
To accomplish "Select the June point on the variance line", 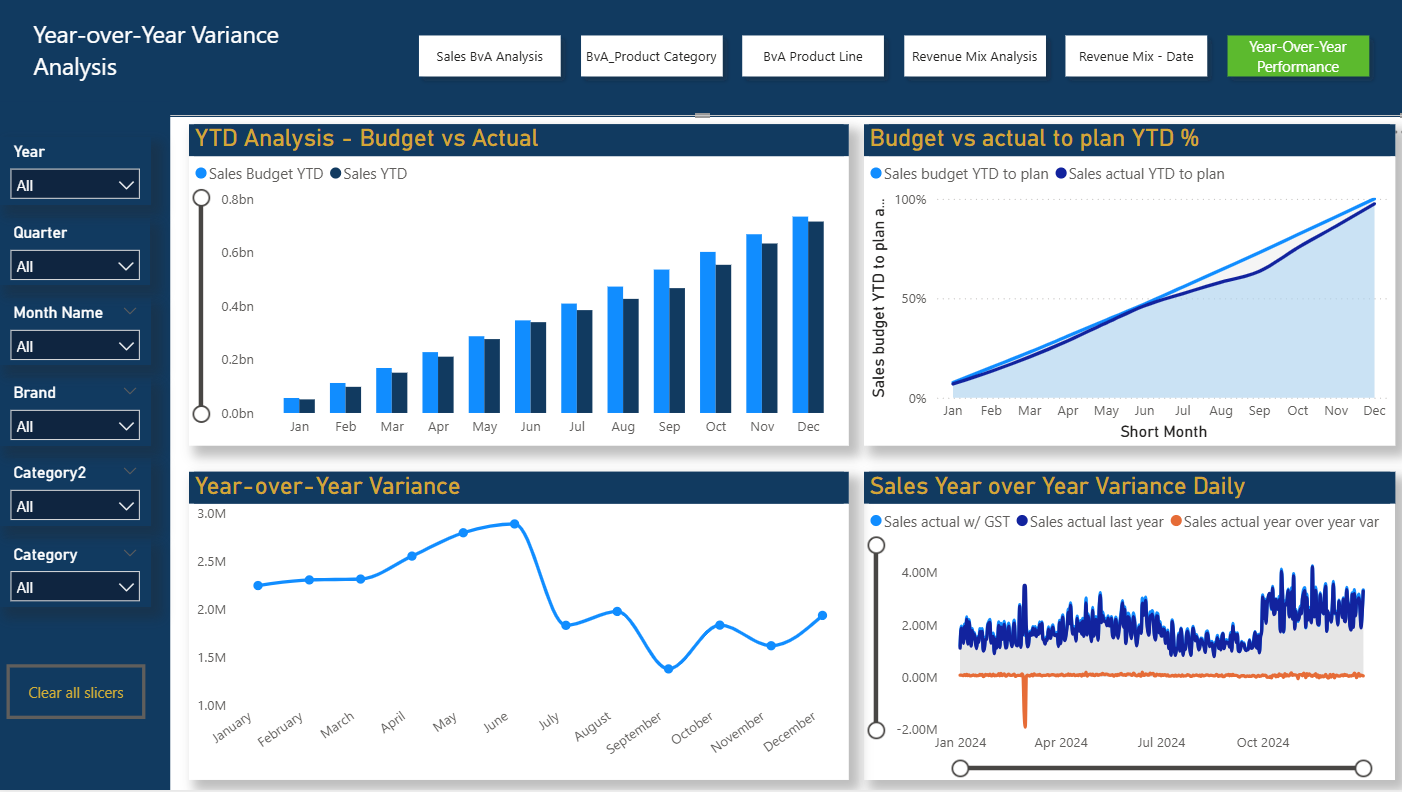I will click(x=514, y=522).
